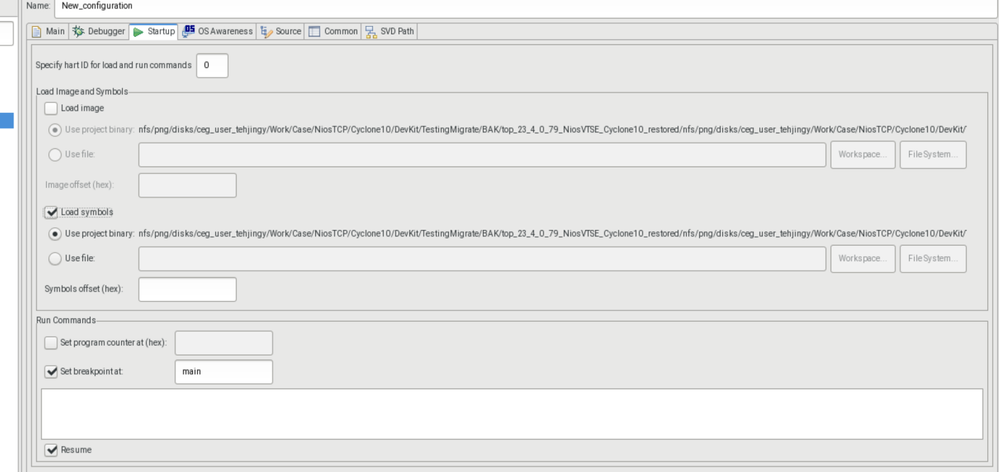Viewport: 999px width, 472px height.
Task: Open the OS Awareness tab
Action: click(217, 31)
